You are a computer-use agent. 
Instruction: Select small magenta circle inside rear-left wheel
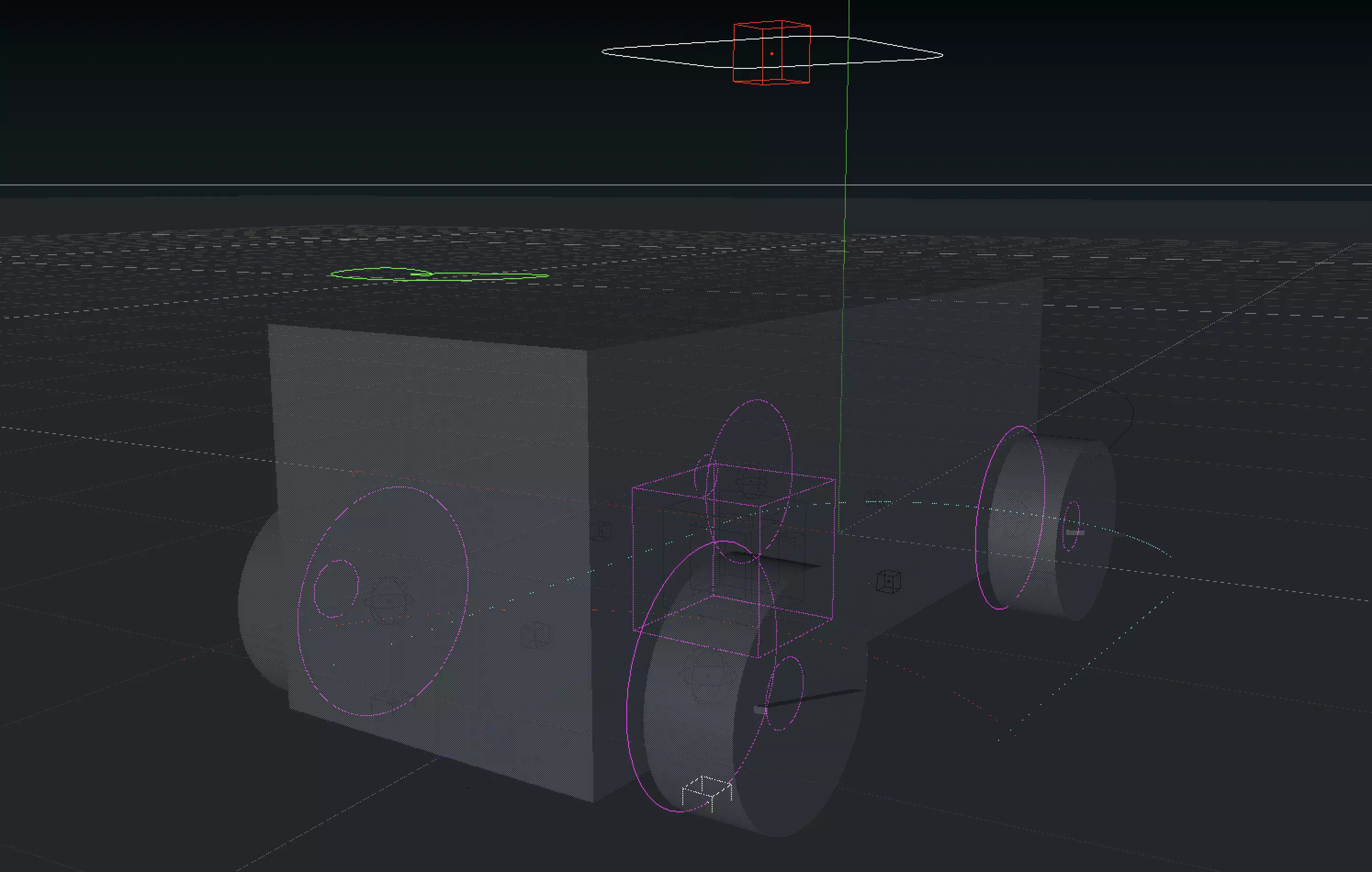tap(336, 588)
